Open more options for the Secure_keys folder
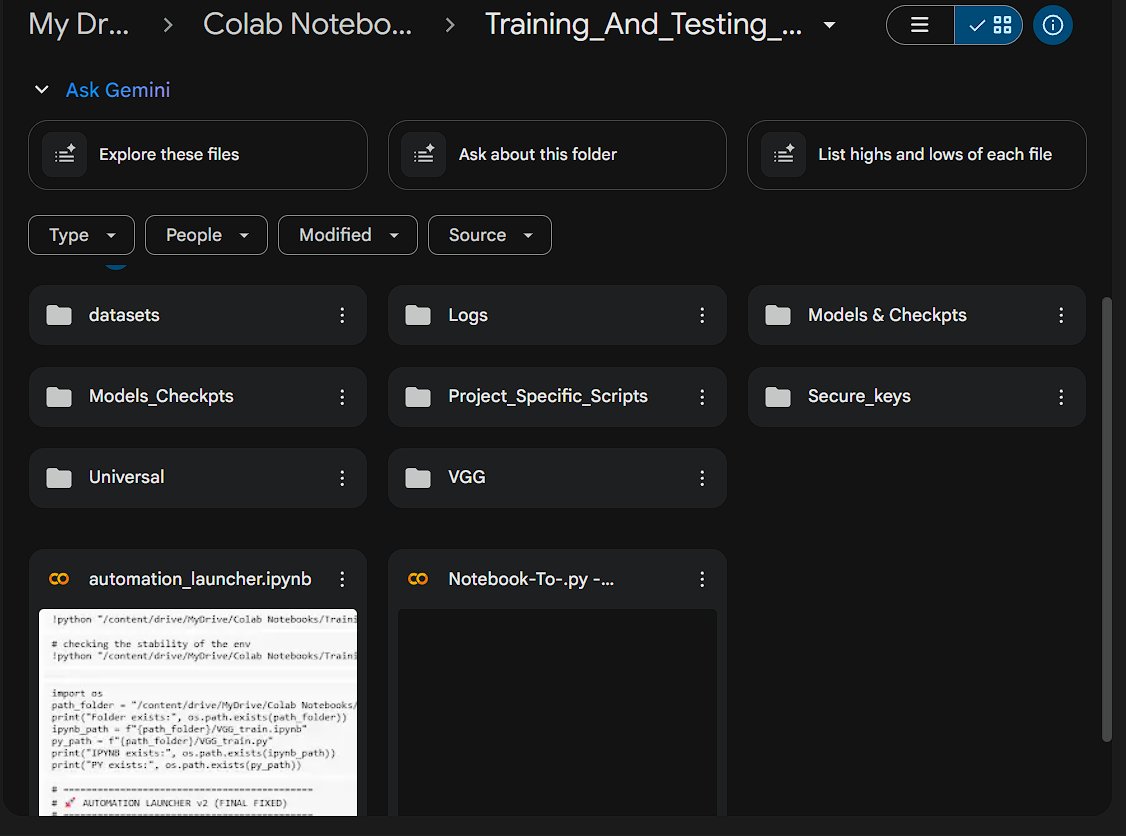This screenshot has width=1126, height=836. (1062, 397)
